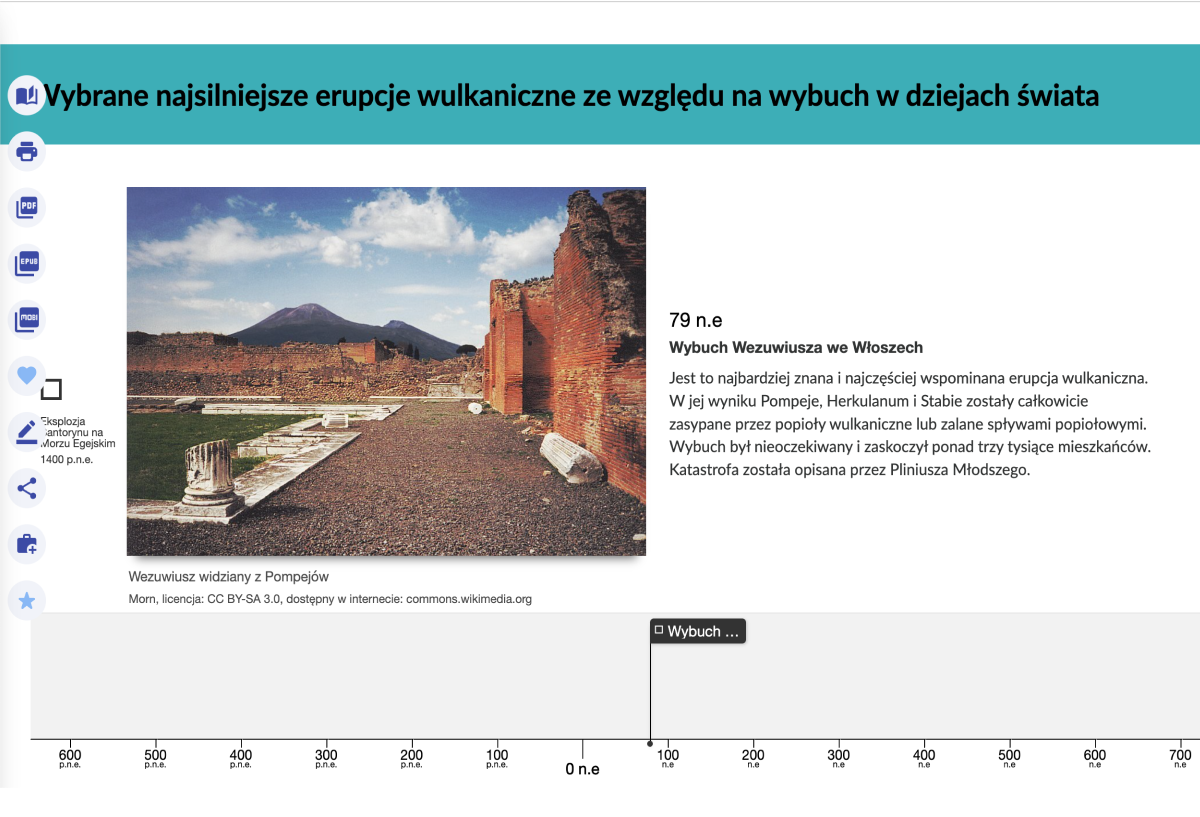The width and height of the screenshot is (1200, 817).
Task: Click the 500 p.n.e. tick on timeline
Action: [155, 757]
